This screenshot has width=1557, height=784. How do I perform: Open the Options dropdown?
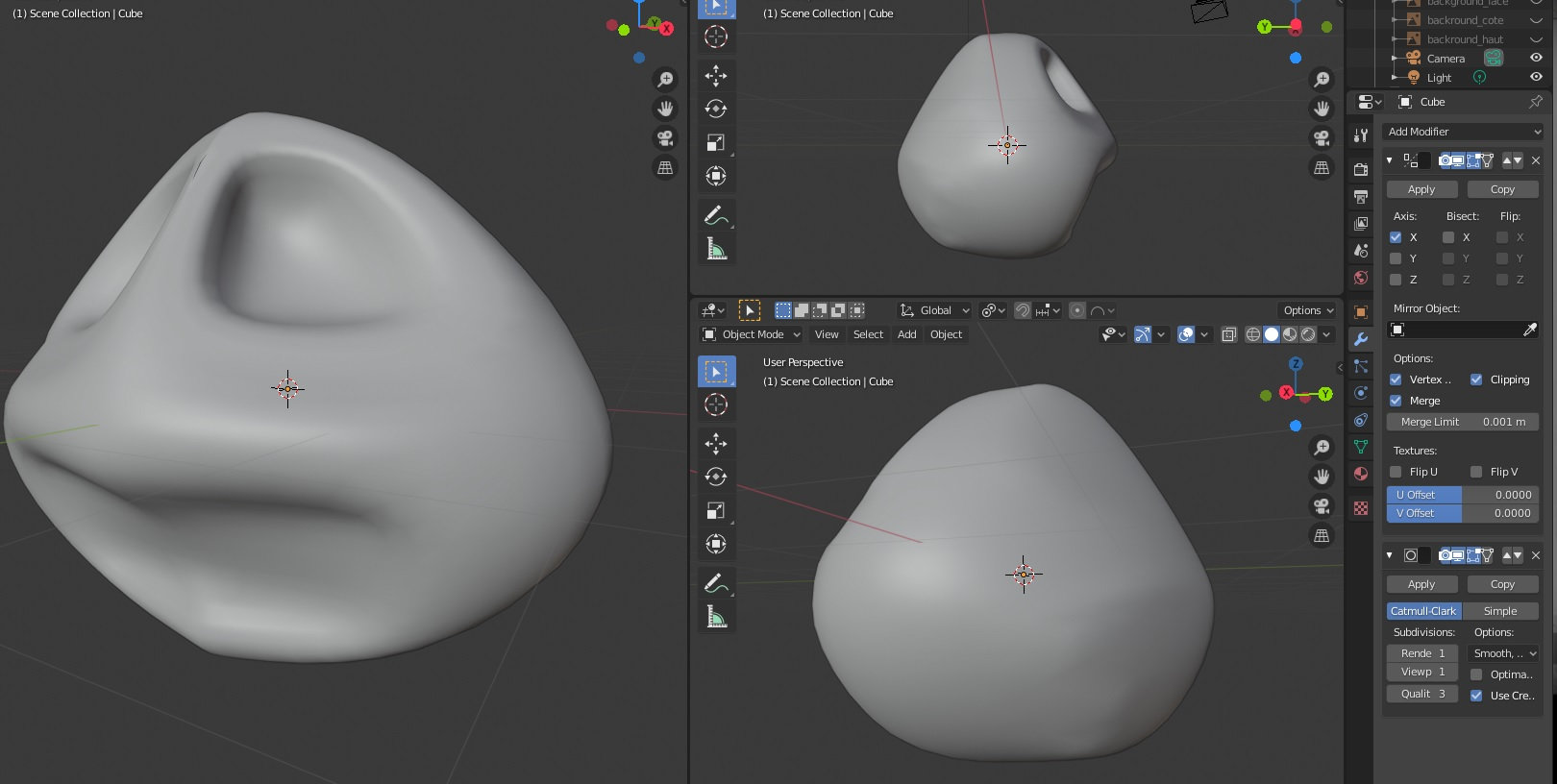(x=1308, y=310)
